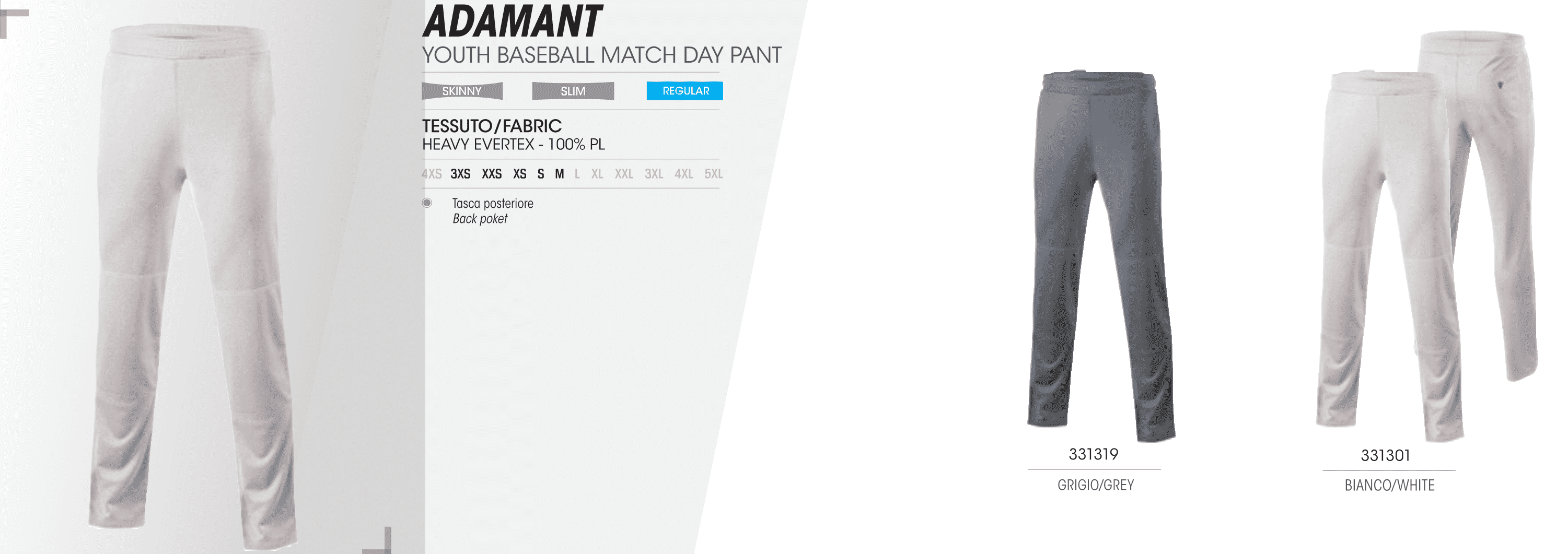
Task: Click product code 331301
Action: click(1386, 455)
